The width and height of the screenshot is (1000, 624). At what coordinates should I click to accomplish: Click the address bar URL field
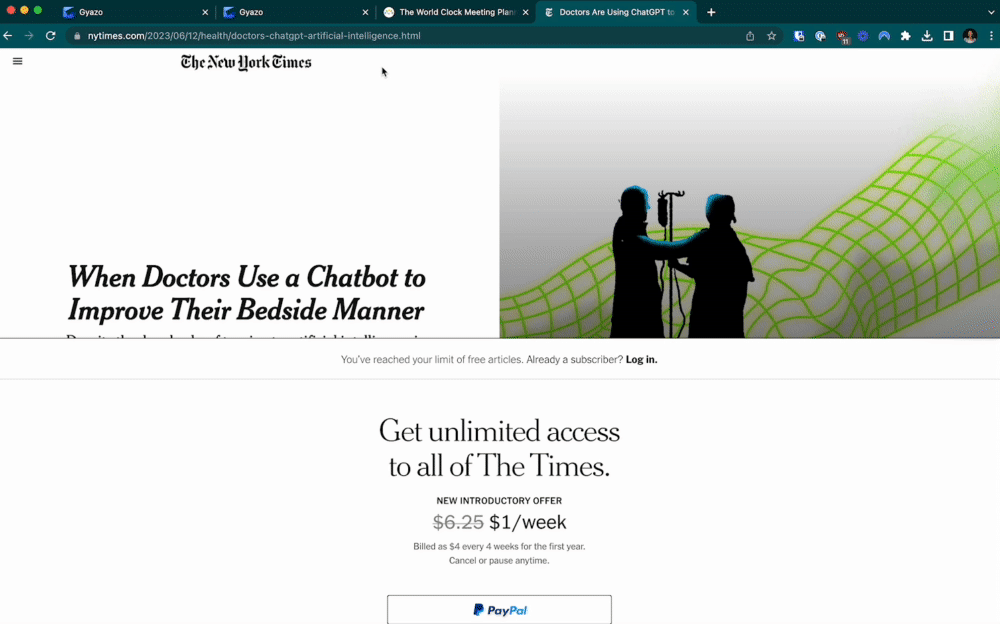click(408, 36)
